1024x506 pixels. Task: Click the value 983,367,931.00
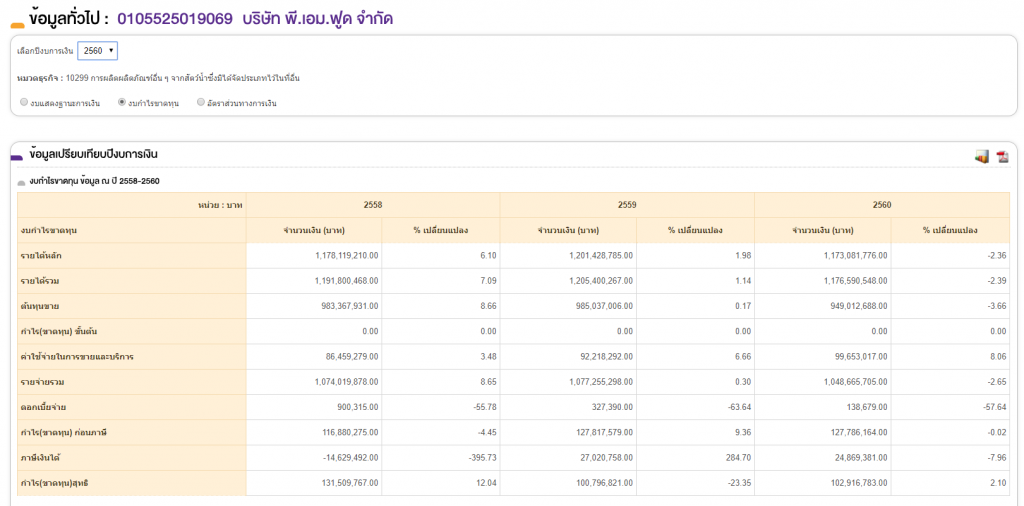tap(351, 306)
